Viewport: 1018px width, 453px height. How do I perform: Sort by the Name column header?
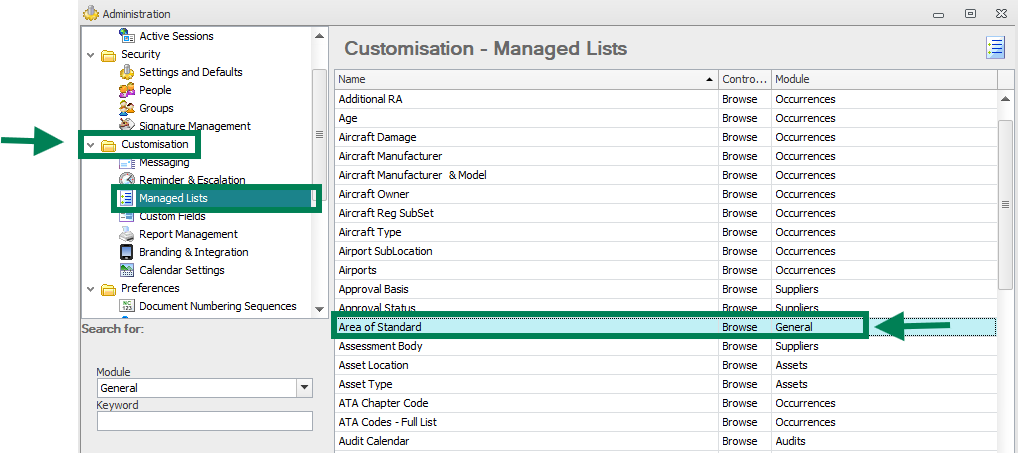click(526, 79)
